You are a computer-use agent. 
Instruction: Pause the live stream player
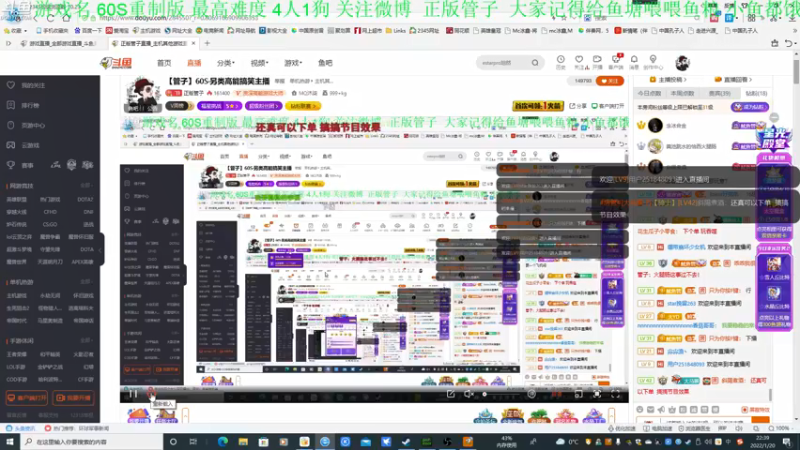point(133,393)
